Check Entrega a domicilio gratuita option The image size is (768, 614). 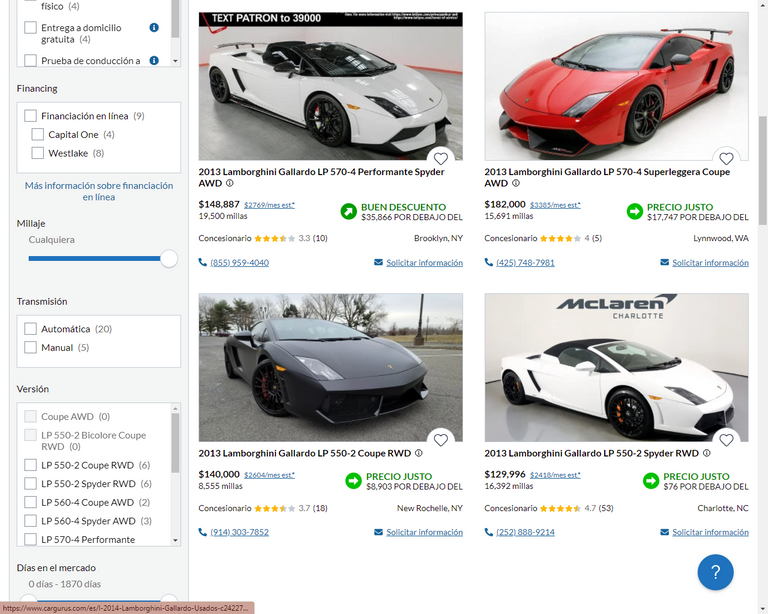click(x=30, y=27)
